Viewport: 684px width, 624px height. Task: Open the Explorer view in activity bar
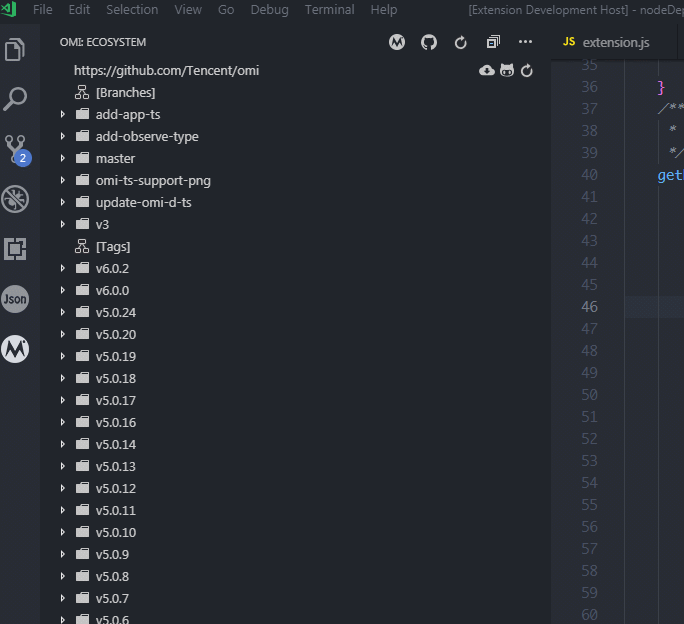pyautogui.click(x=15, y=49)
